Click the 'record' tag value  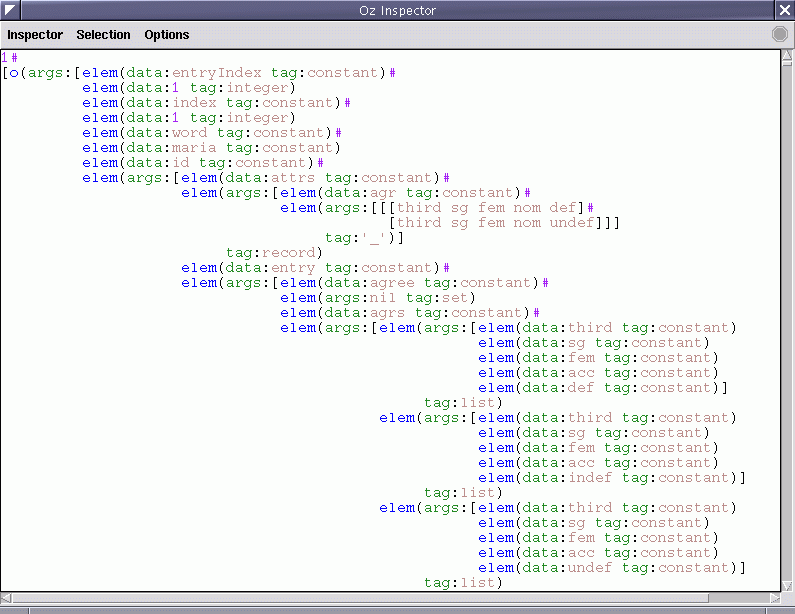288,253
